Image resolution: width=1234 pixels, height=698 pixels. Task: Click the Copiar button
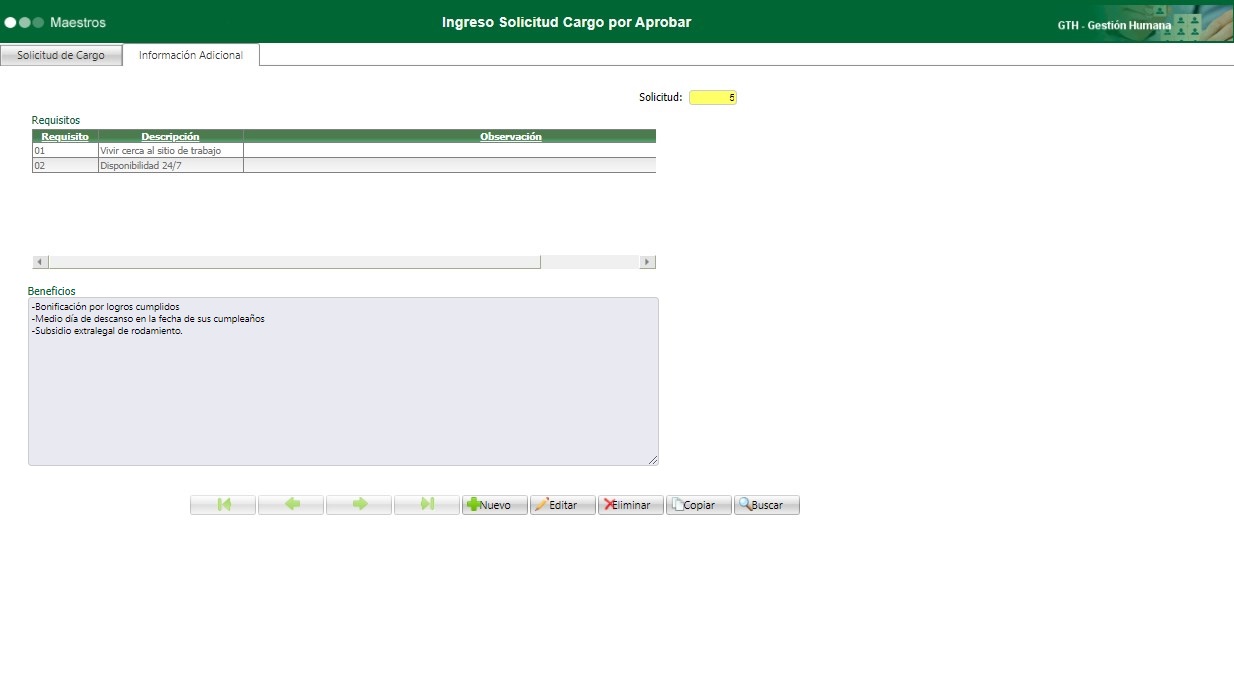pyautogui.click(x=699, y=505)
